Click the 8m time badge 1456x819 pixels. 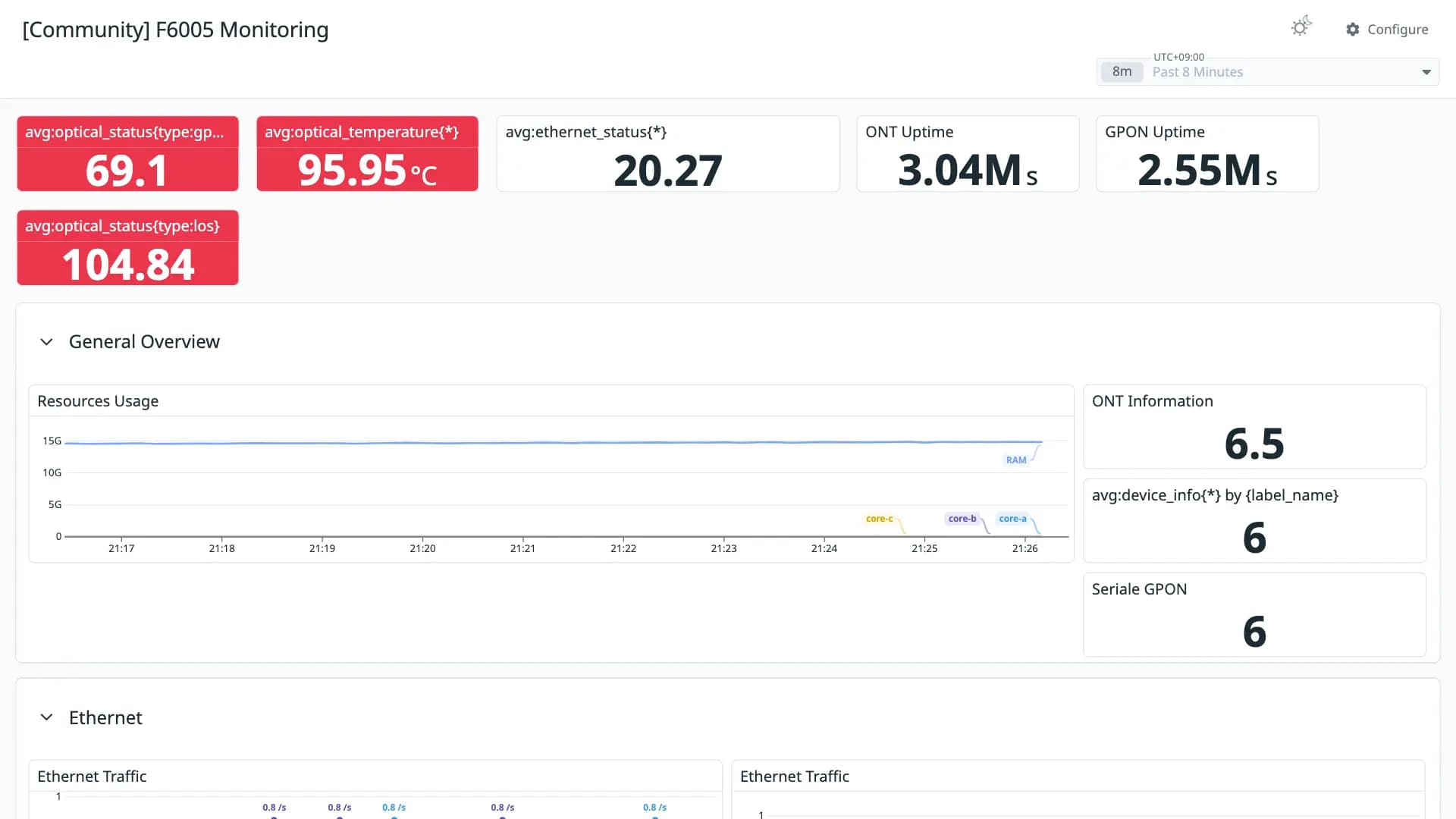pos(1122,72)
